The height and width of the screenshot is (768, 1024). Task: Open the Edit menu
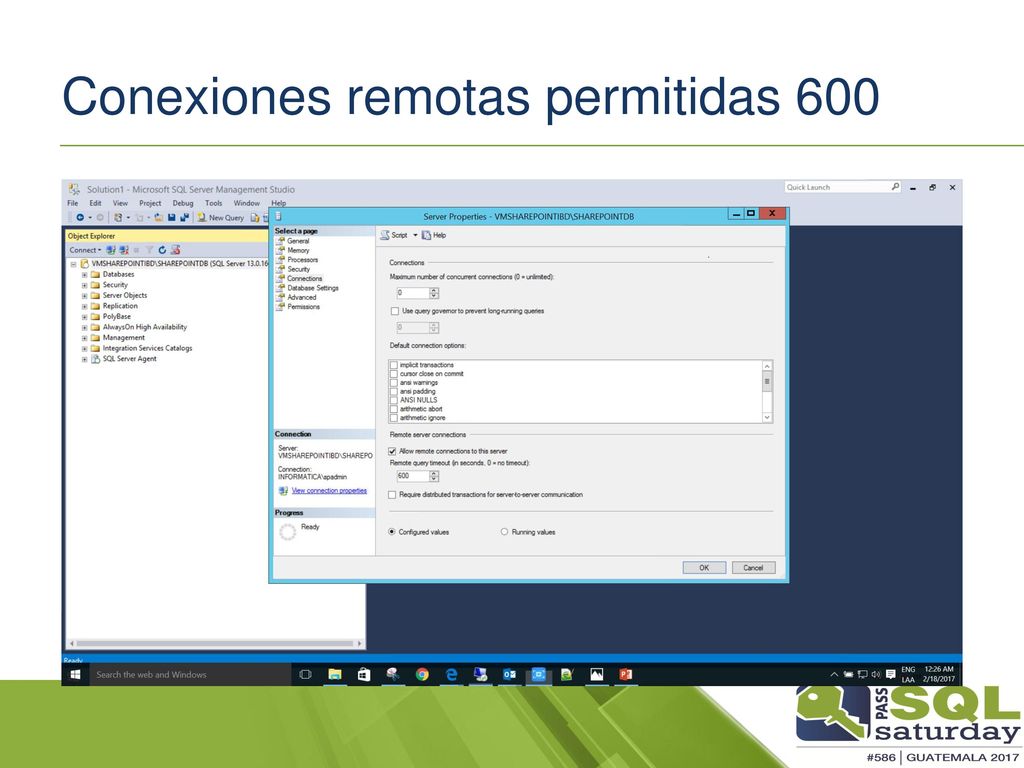point(95,203)
